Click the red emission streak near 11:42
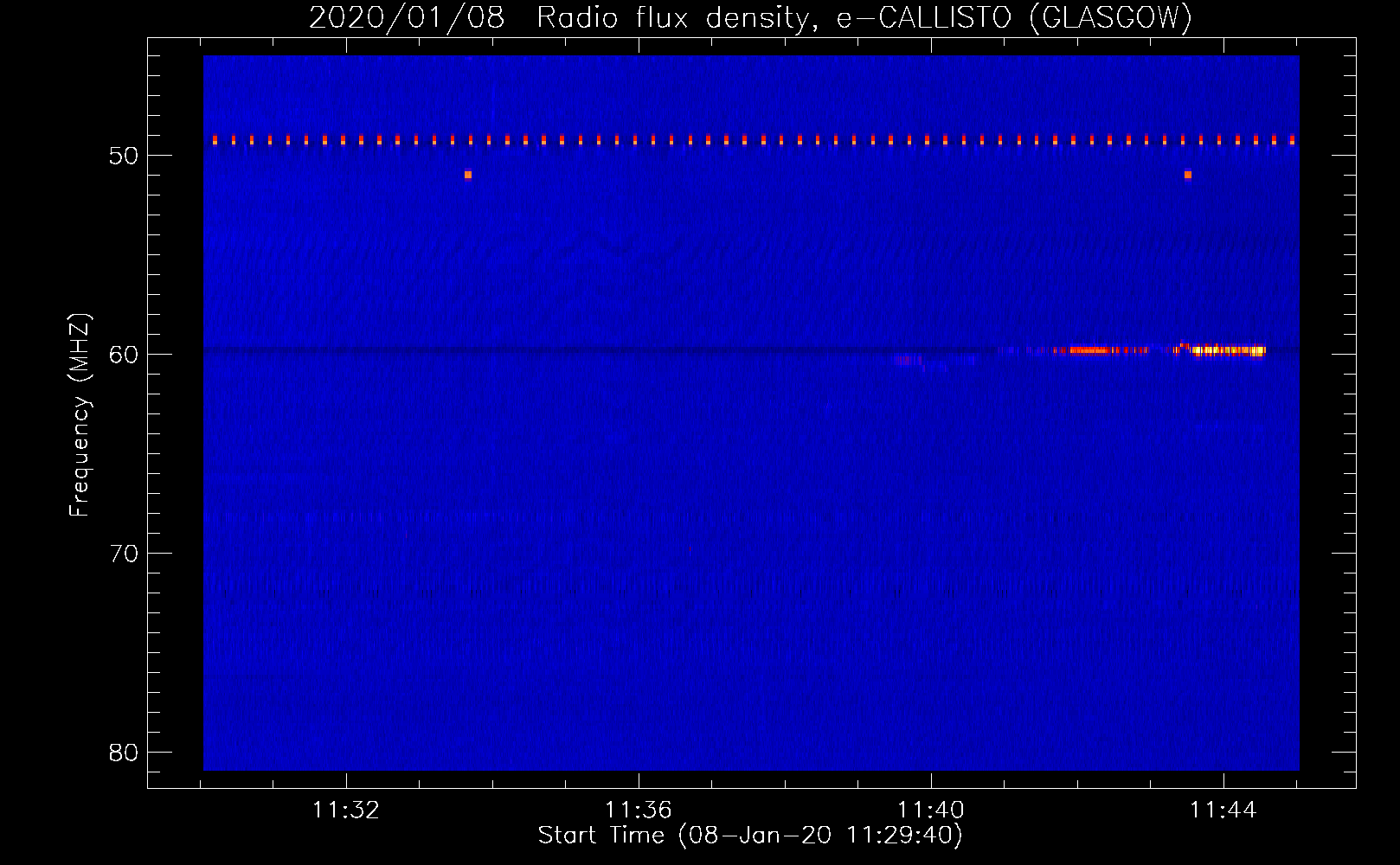Viewport: 1400px width, 865px height. [x=1090, y=350]
